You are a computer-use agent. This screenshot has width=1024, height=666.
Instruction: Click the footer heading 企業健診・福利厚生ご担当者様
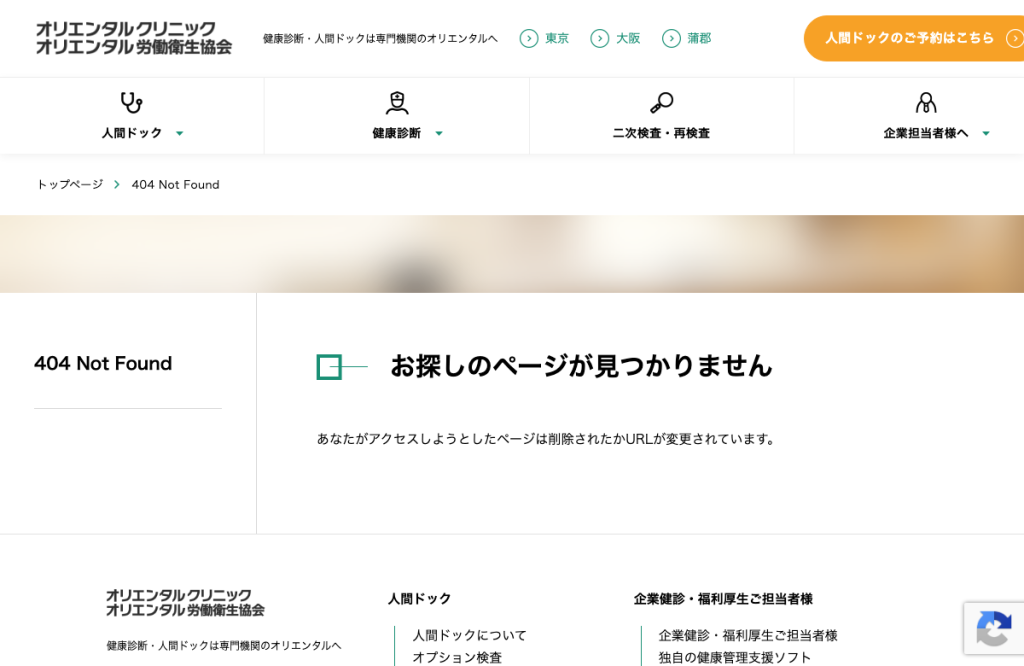click(x=723, y=599)
